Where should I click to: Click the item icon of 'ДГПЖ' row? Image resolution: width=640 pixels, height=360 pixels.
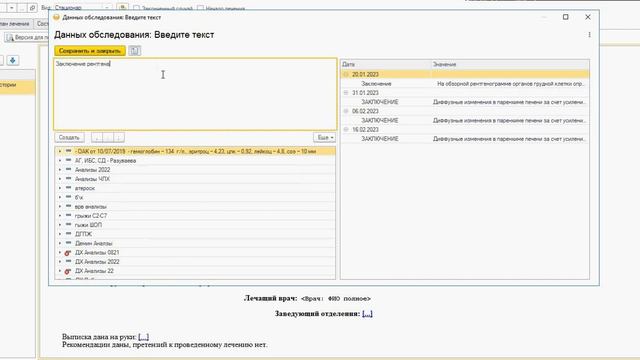[68, 234]
